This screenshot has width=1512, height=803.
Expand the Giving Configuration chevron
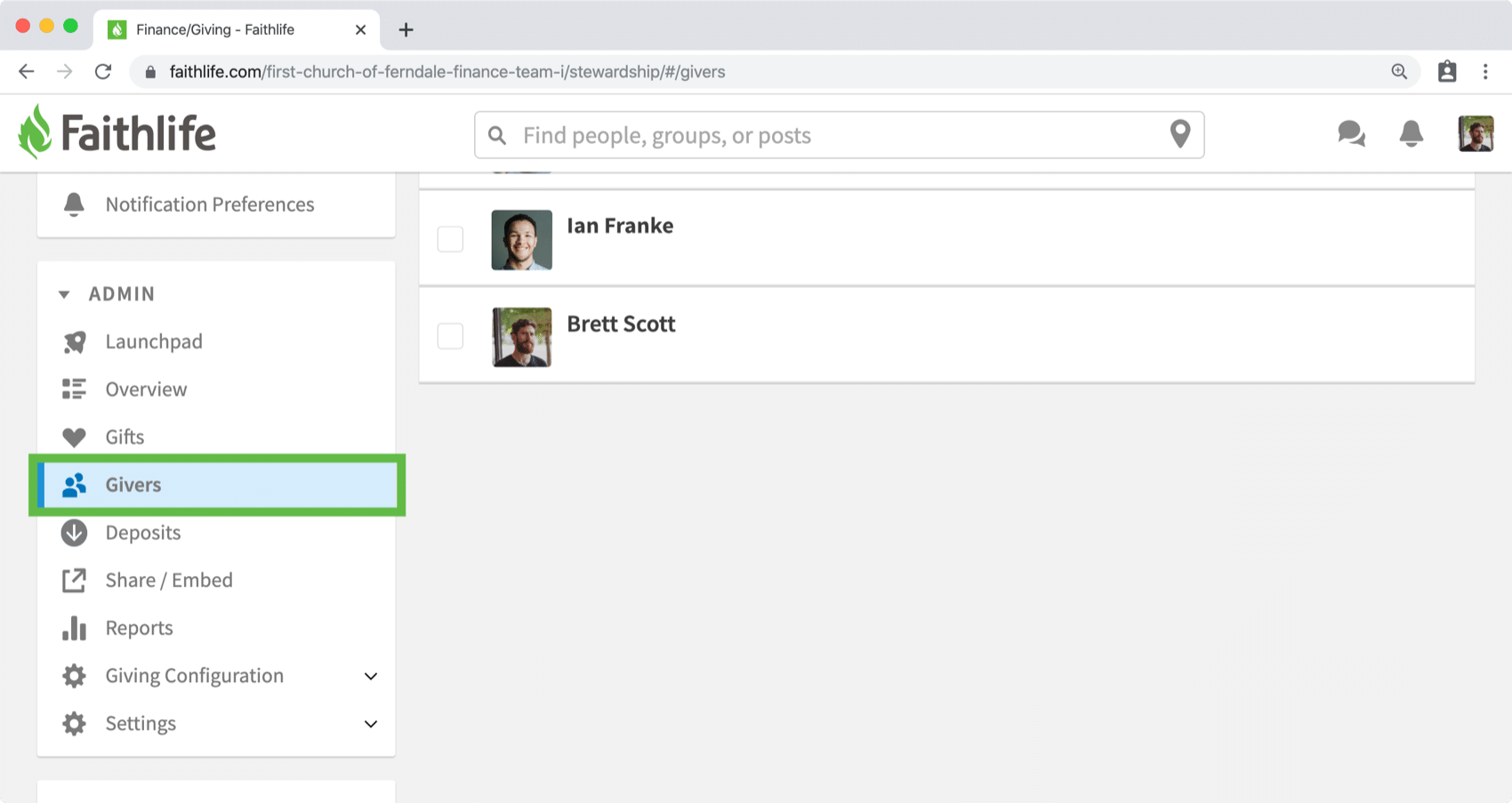[x=371, y=677]
